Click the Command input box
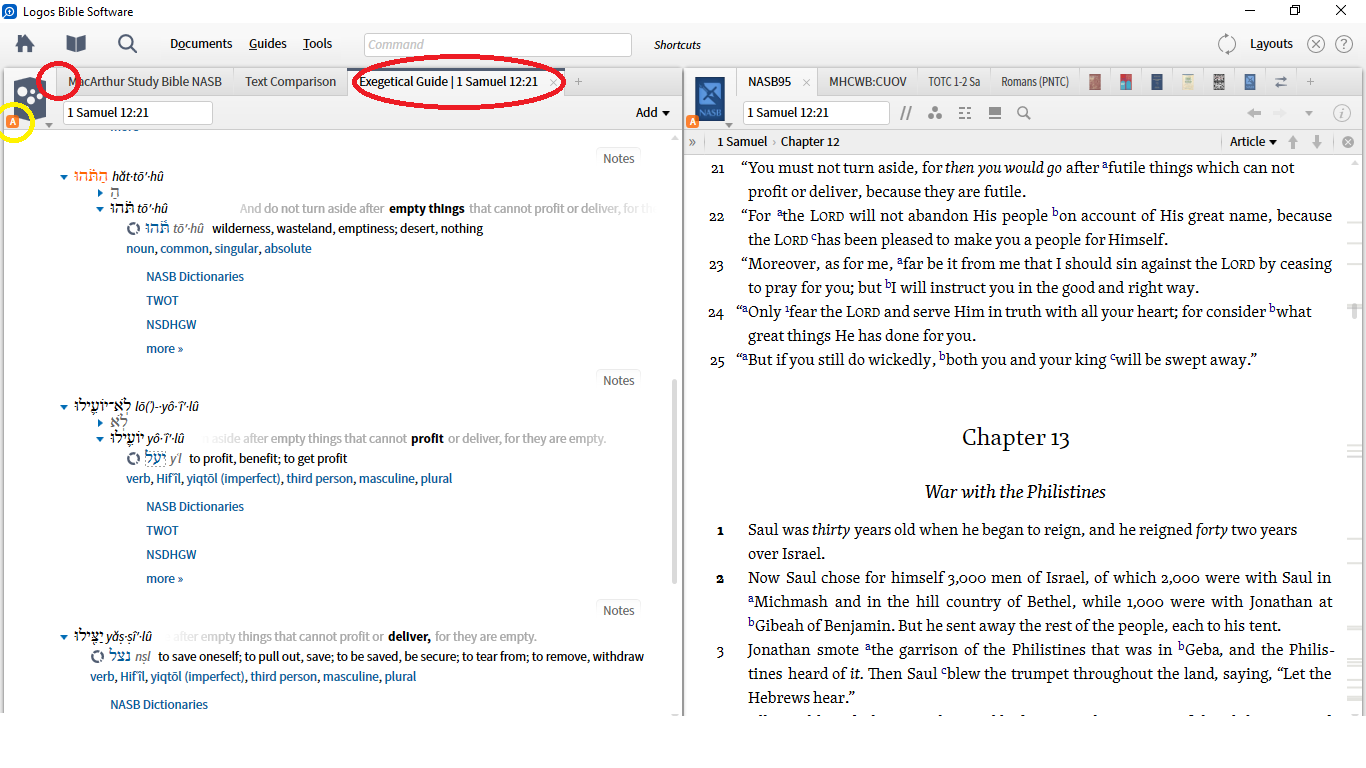Image resolution: width=1366 pixels, height=768 pixels. [x=498, y=45]
